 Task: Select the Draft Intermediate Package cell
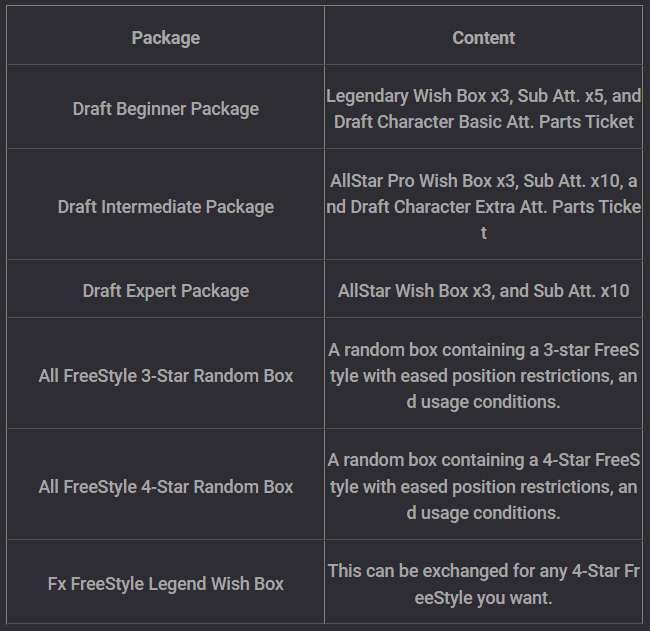166,207
